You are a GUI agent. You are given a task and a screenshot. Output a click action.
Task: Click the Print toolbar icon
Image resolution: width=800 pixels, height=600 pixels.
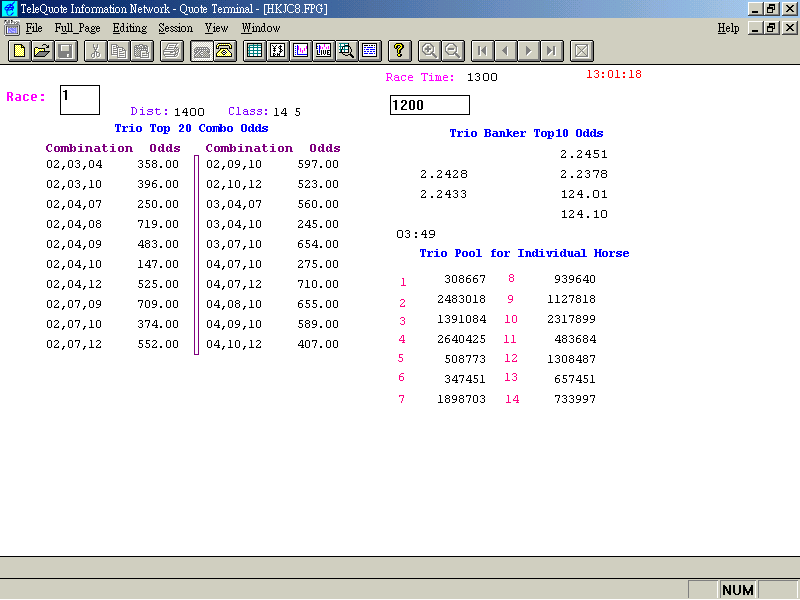click(x=172, y=51)
